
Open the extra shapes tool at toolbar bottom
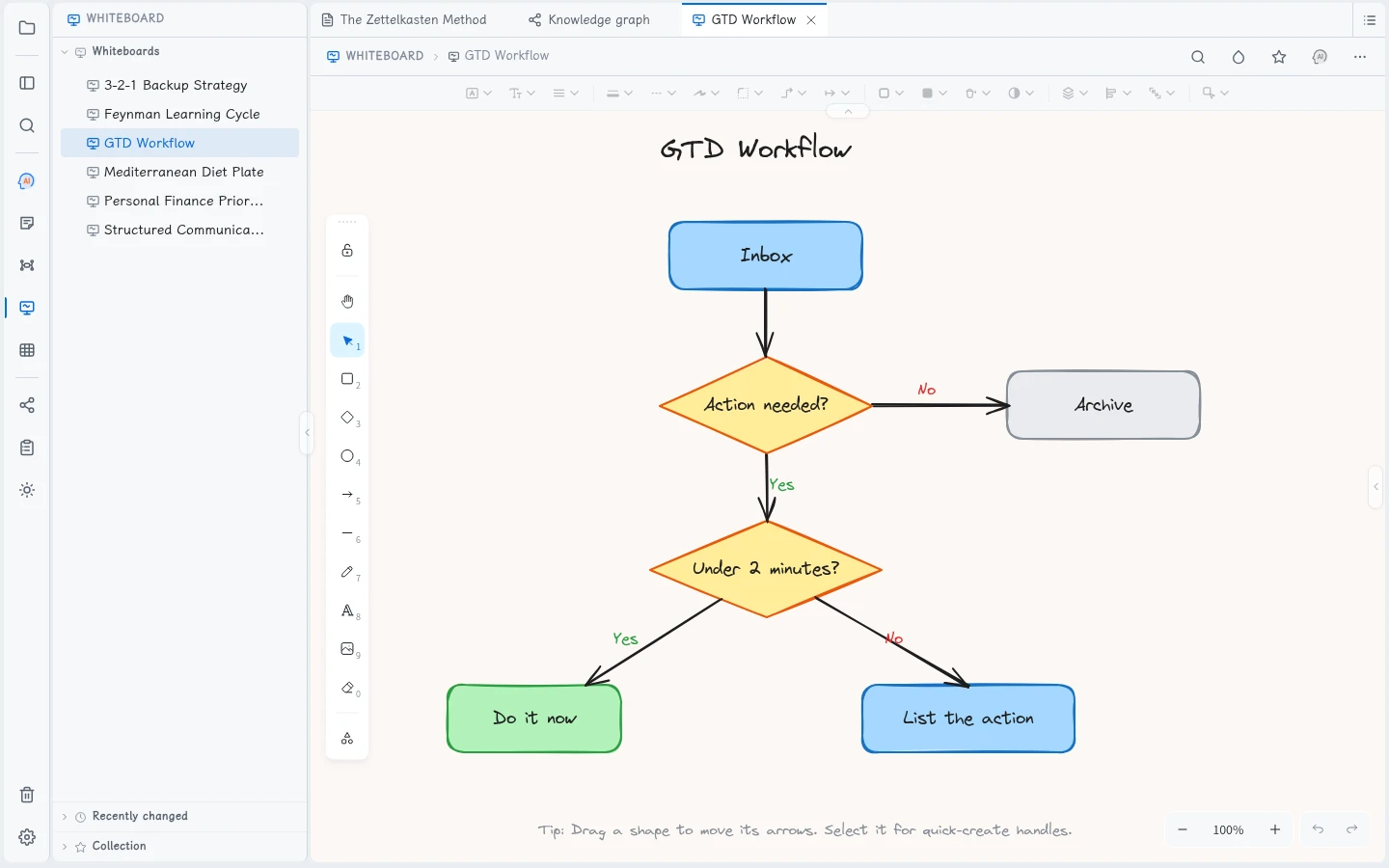coord(347,739)
